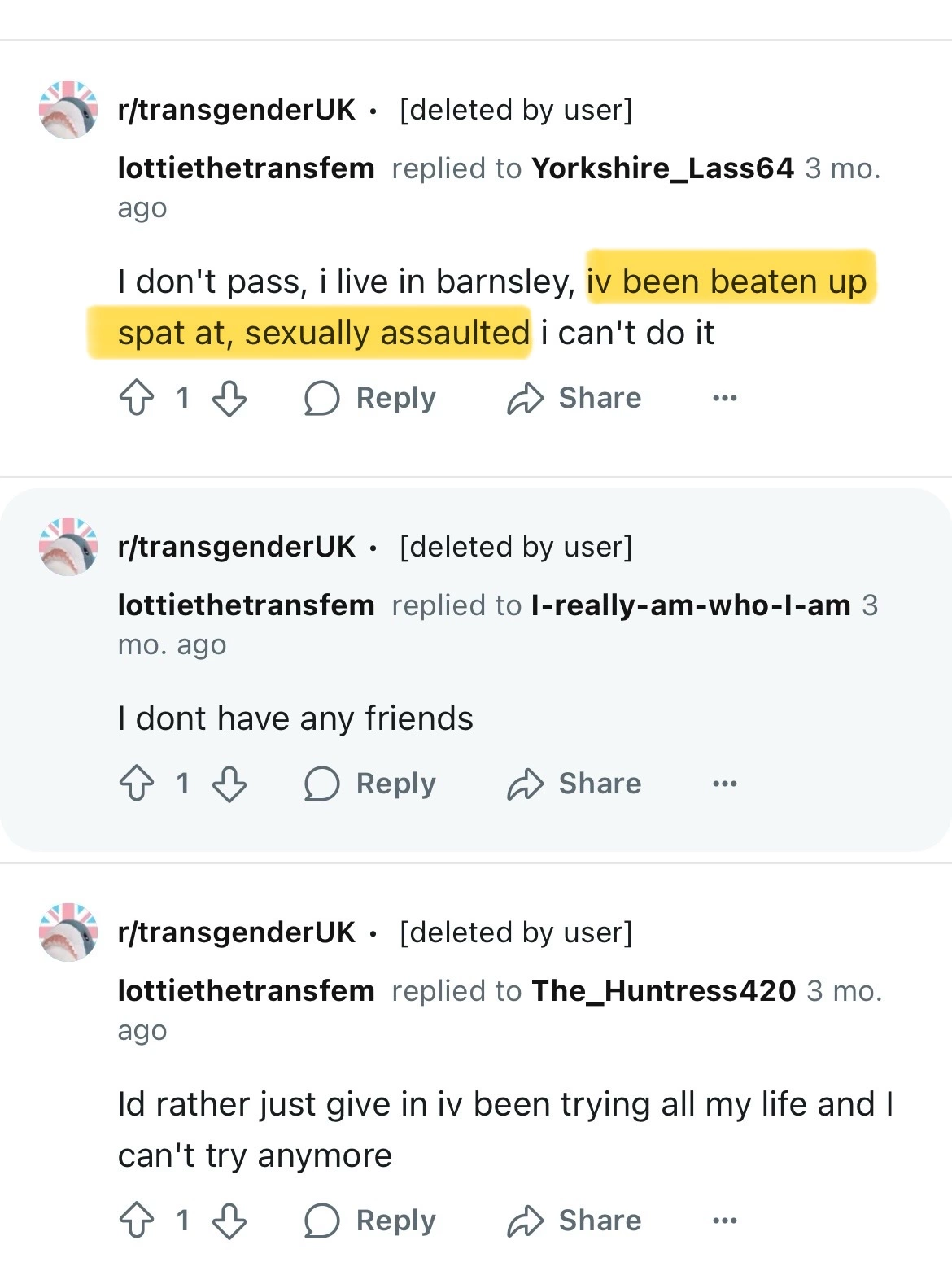Image resolution: width=952 pixels, height=1284 pixels.
Task: Open more options on the friends comment
Action: click(x=724, y=784)
